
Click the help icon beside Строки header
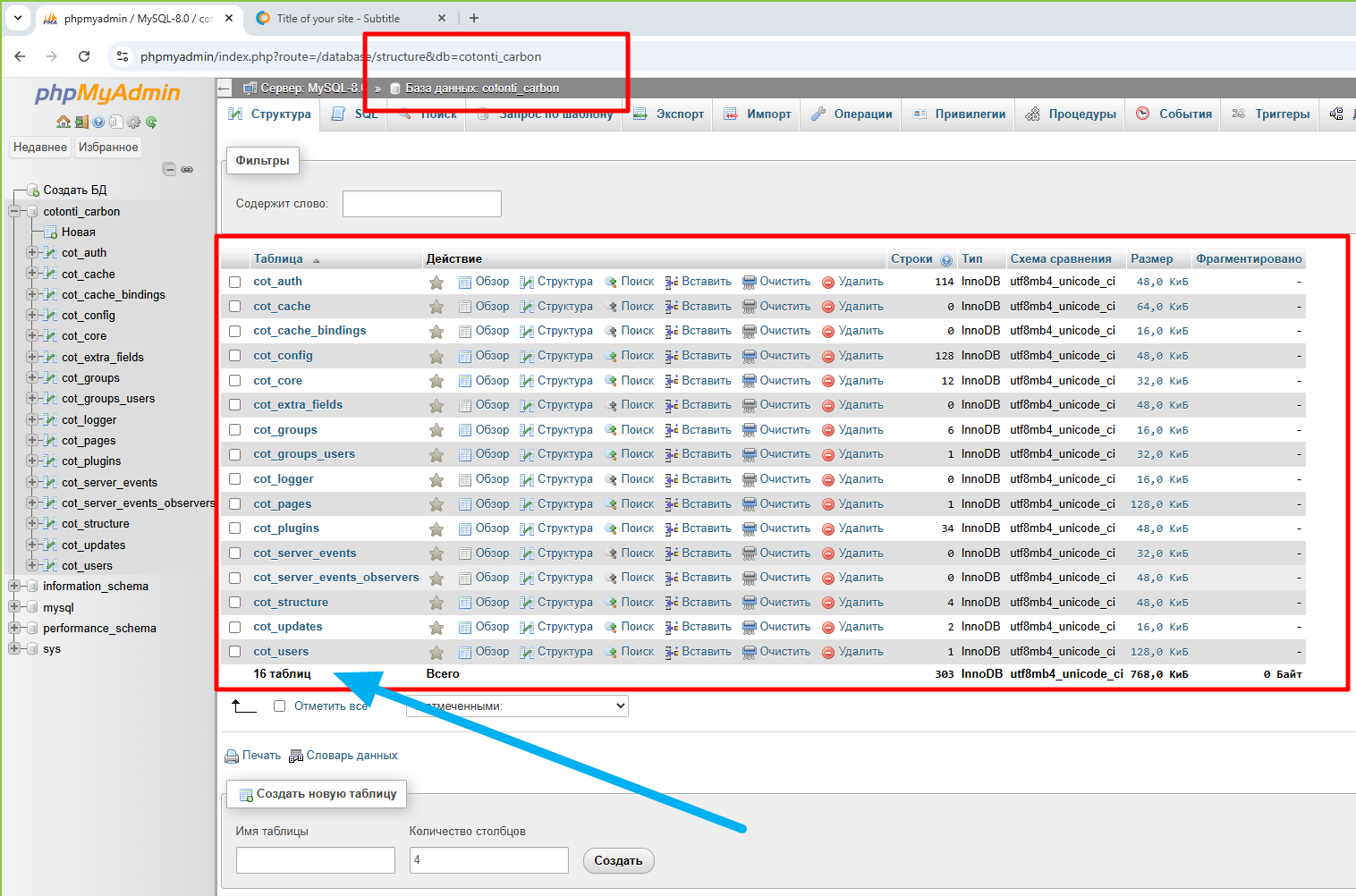tap(946, 260)
